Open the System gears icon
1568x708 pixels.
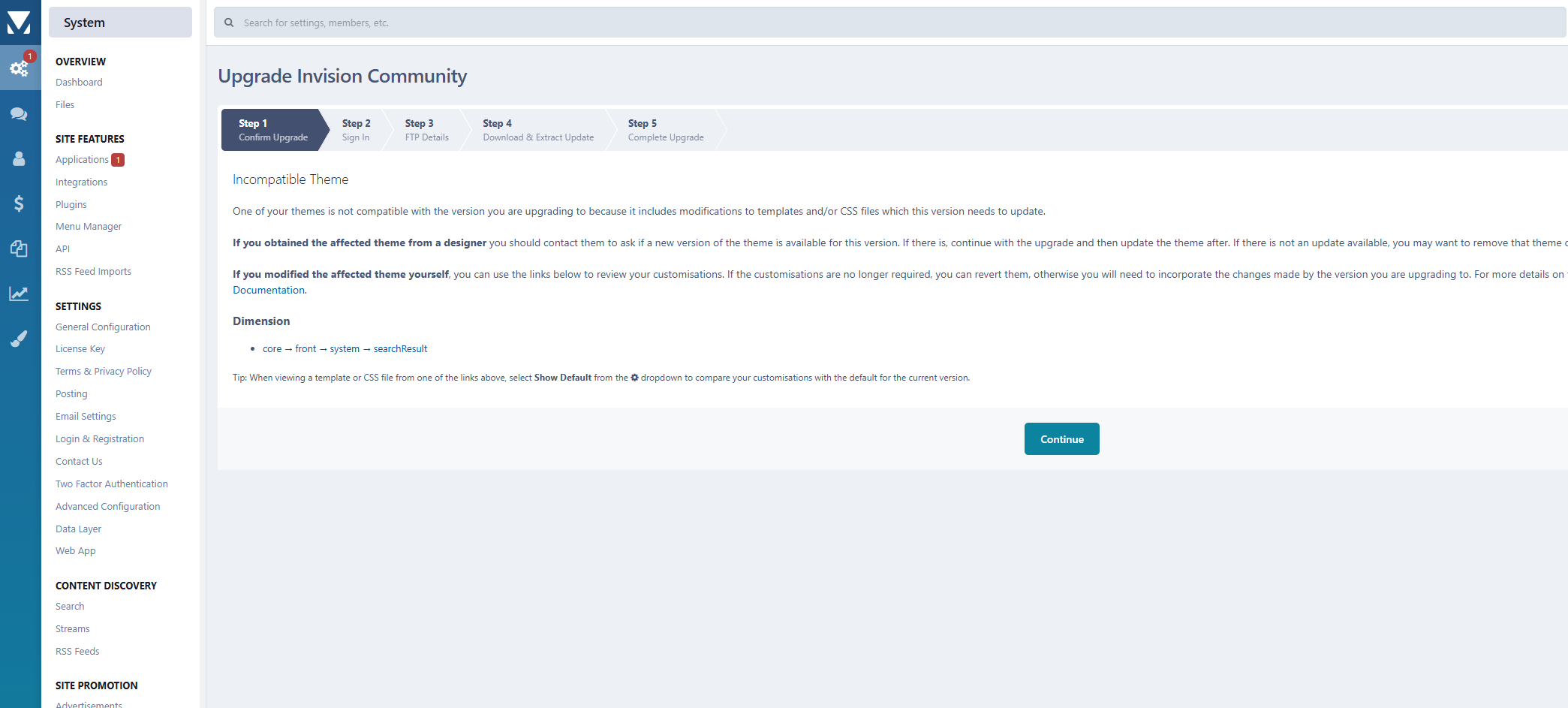click(19, 68)
